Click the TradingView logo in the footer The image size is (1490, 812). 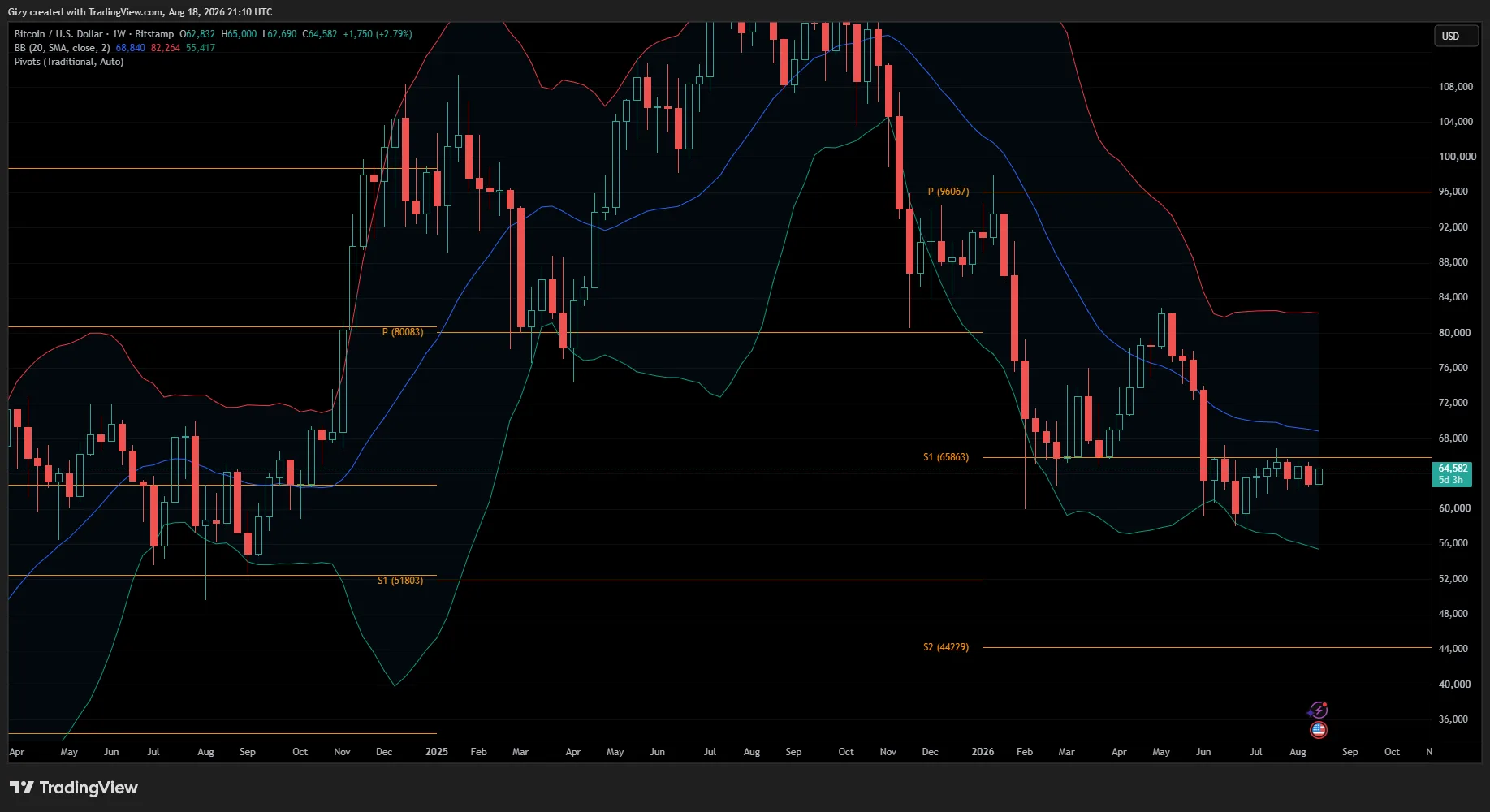click(74, 788)
